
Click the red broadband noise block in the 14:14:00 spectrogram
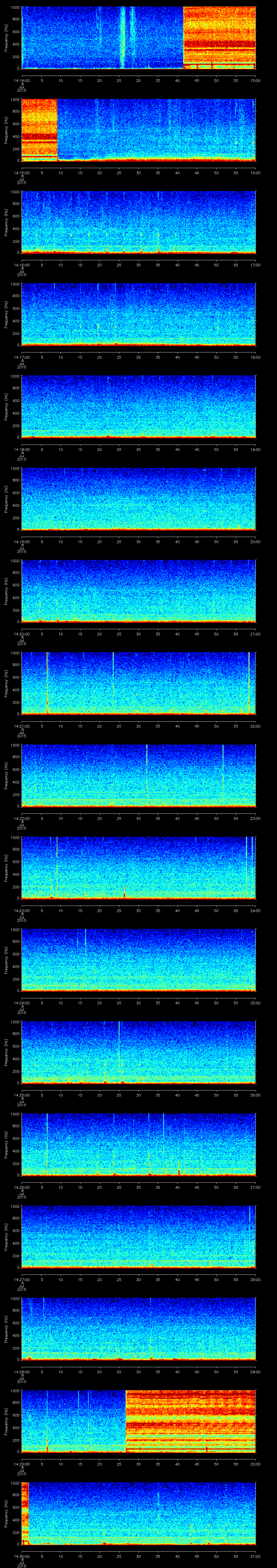pos(220,38)
